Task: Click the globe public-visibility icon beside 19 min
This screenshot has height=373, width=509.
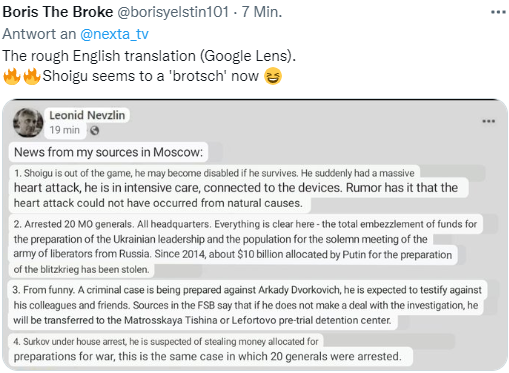Action: pos(95,130)
